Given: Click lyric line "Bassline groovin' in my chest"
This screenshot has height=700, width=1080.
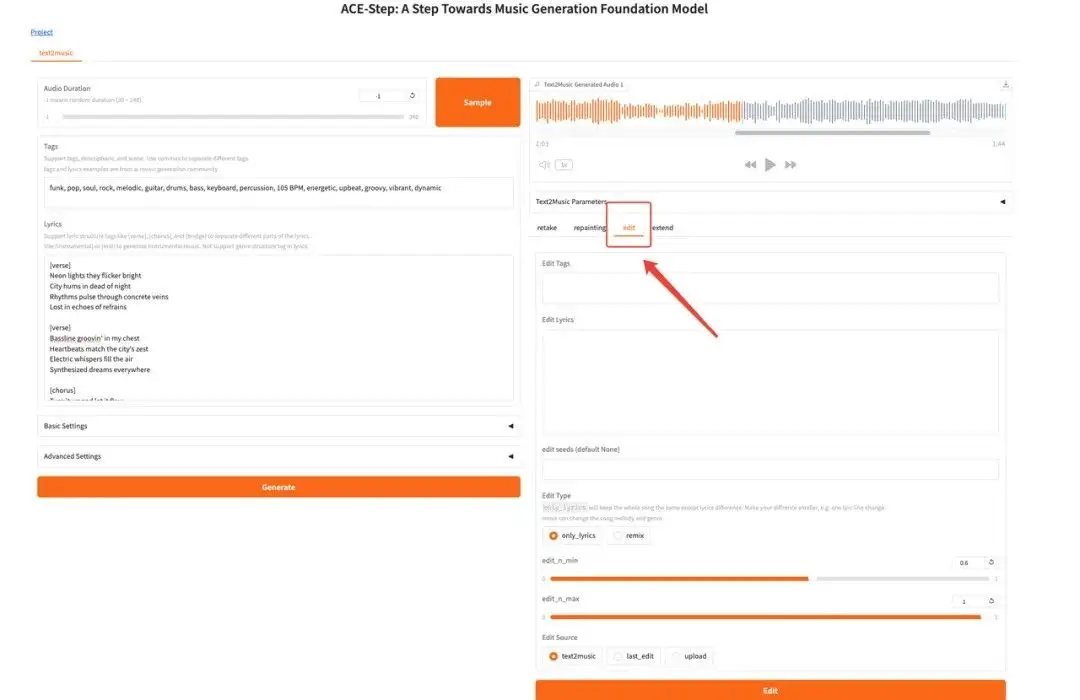Looking at the screenshot, I should pyautogui.click(x=94, y=338).
